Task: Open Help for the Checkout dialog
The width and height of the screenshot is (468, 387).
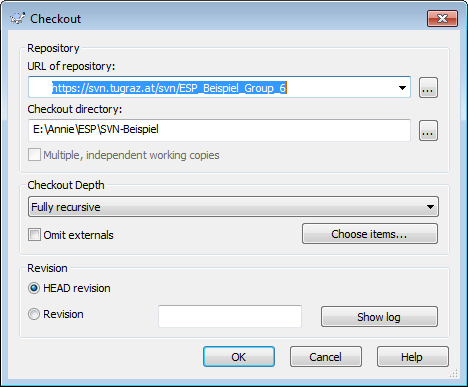Action: 413,357
